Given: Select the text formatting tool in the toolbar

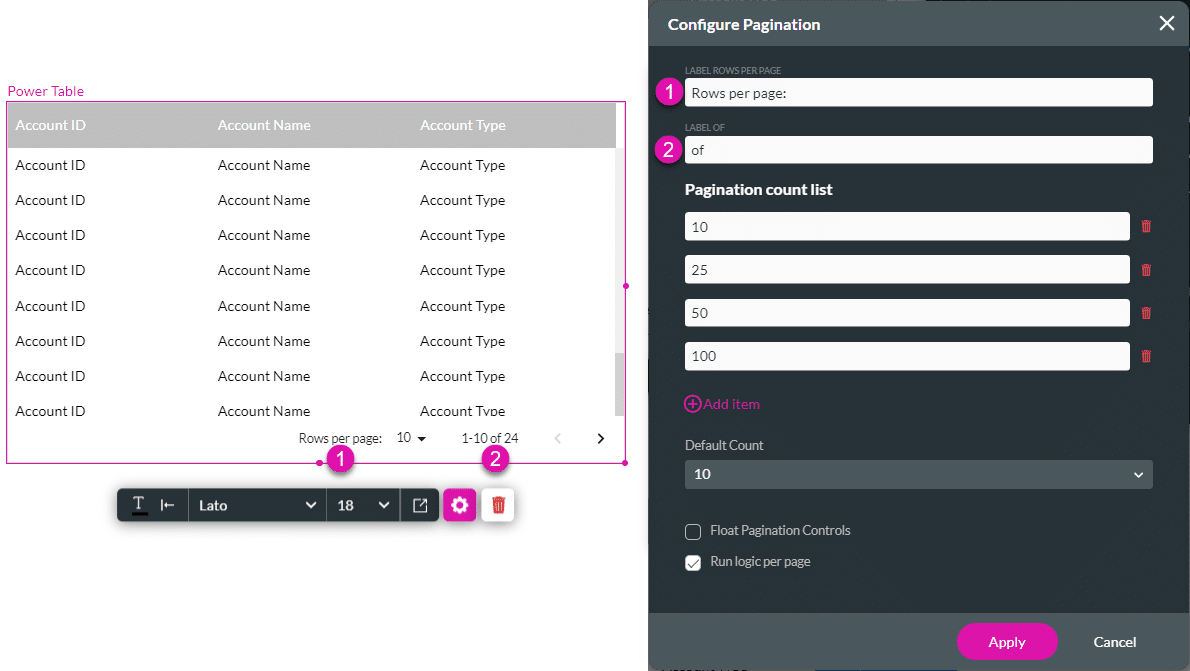Looking at the screenshot, I should 138,504.
